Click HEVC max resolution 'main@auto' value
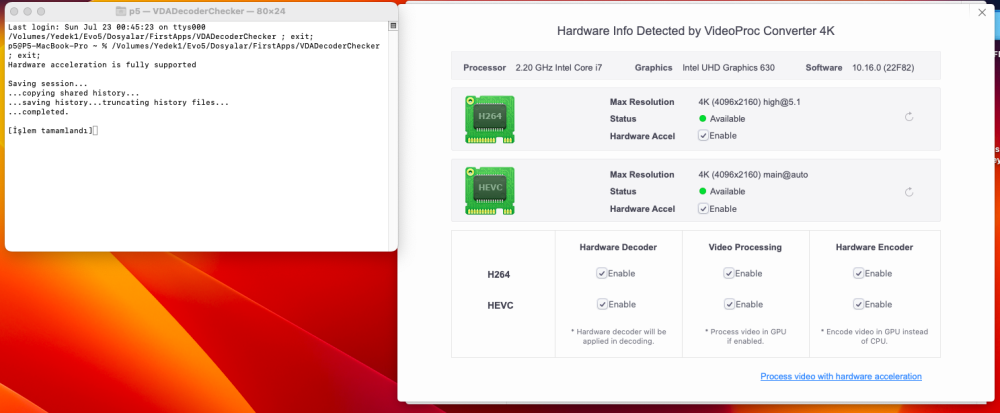This screenshot has height=413, width=1000. [786, 175]
